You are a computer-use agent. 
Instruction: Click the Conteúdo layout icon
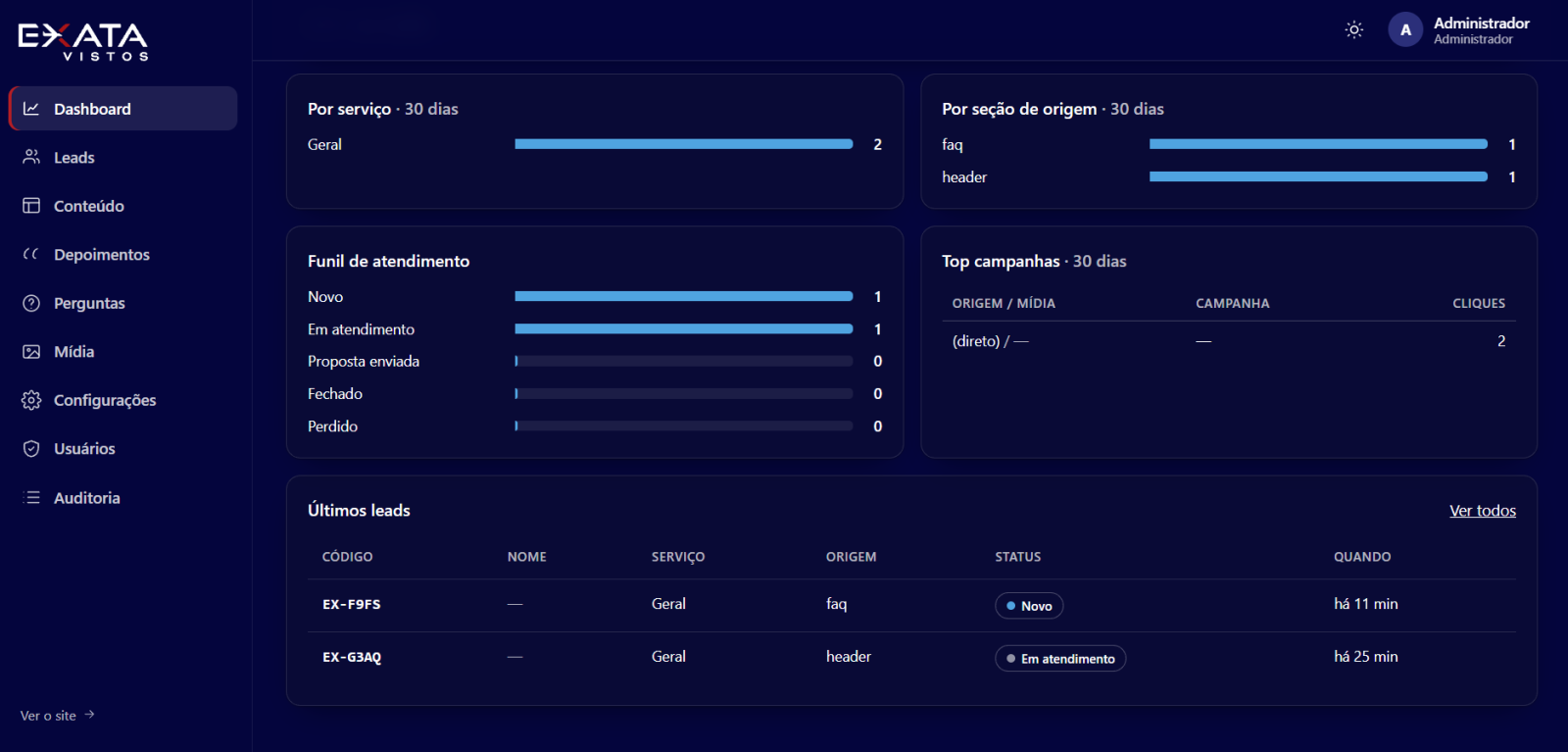tap(31, 206)
